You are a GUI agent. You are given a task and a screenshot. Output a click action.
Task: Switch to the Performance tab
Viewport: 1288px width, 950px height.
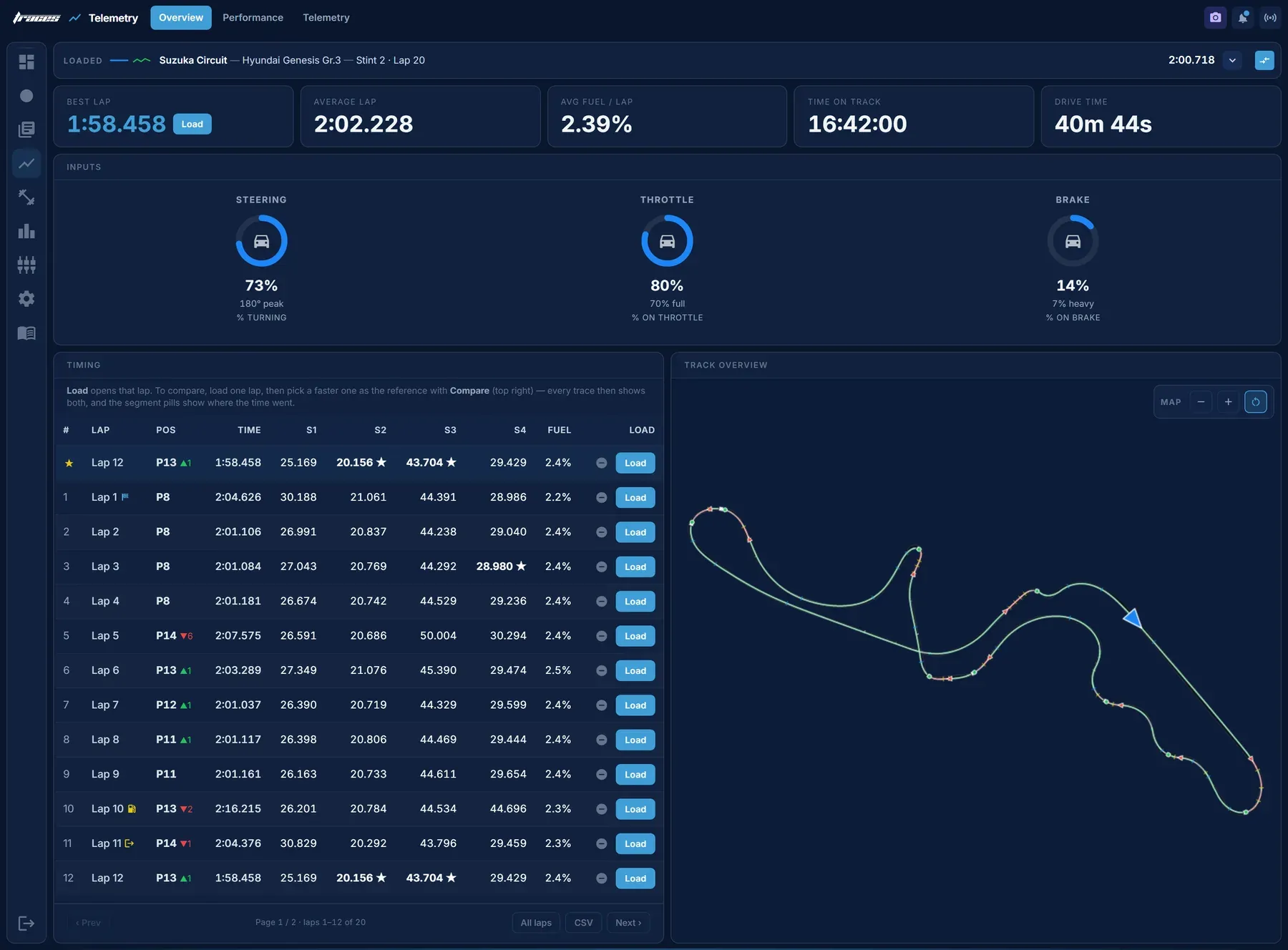[x=253, y=18]
